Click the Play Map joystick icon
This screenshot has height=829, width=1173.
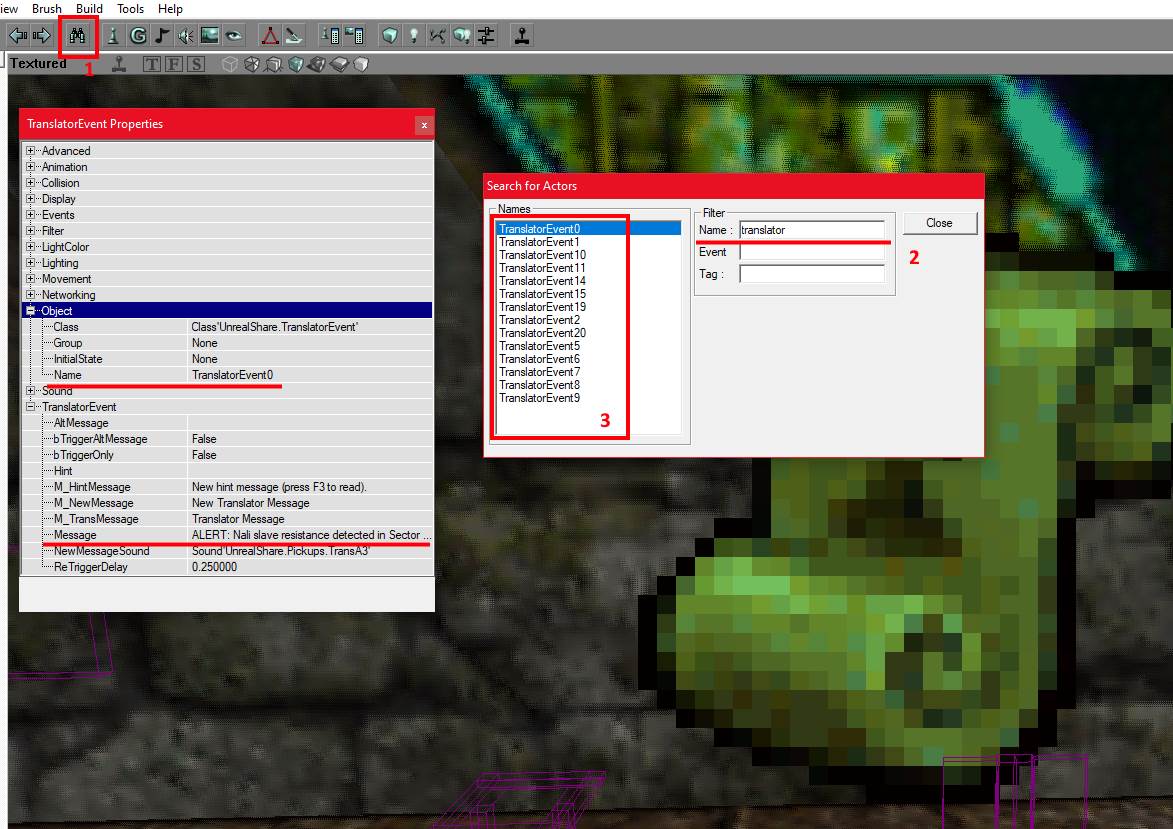point(522,35)
